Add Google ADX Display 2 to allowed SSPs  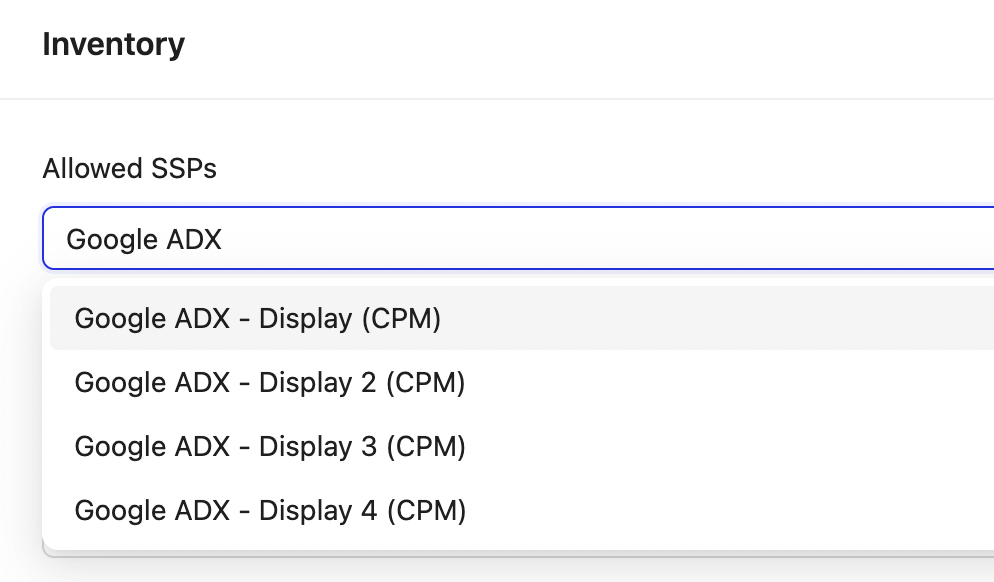[270, 382]
